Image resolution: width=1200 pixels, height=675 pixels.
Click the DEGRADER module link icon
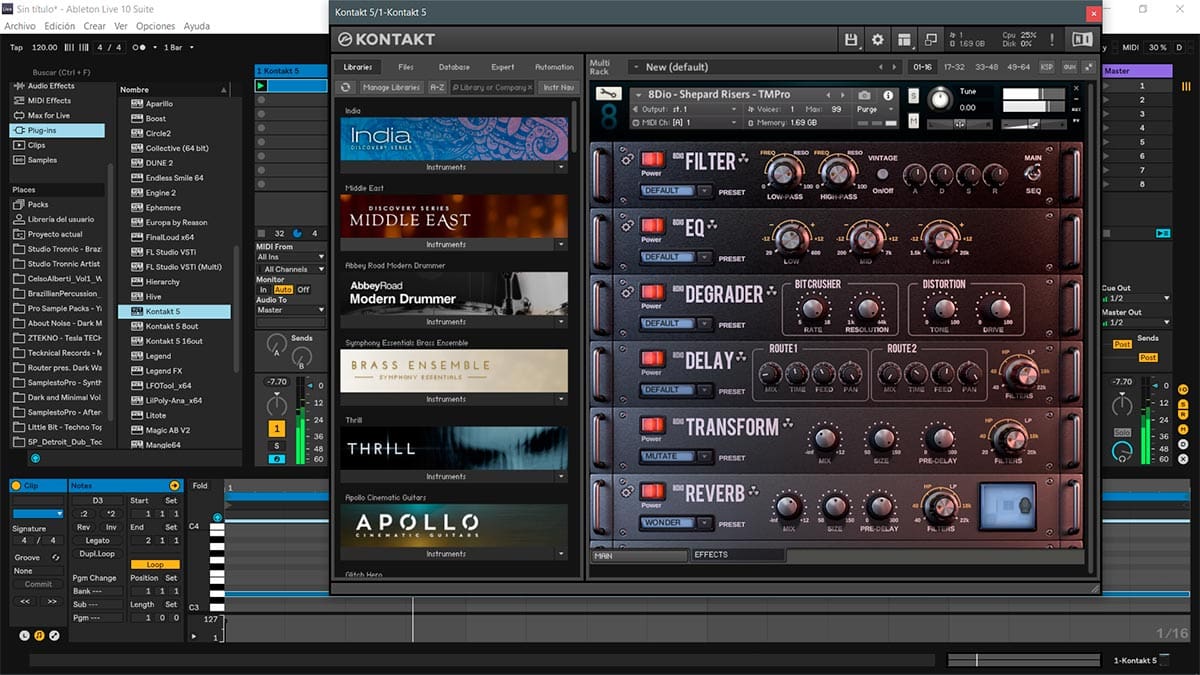coord(627,292)
